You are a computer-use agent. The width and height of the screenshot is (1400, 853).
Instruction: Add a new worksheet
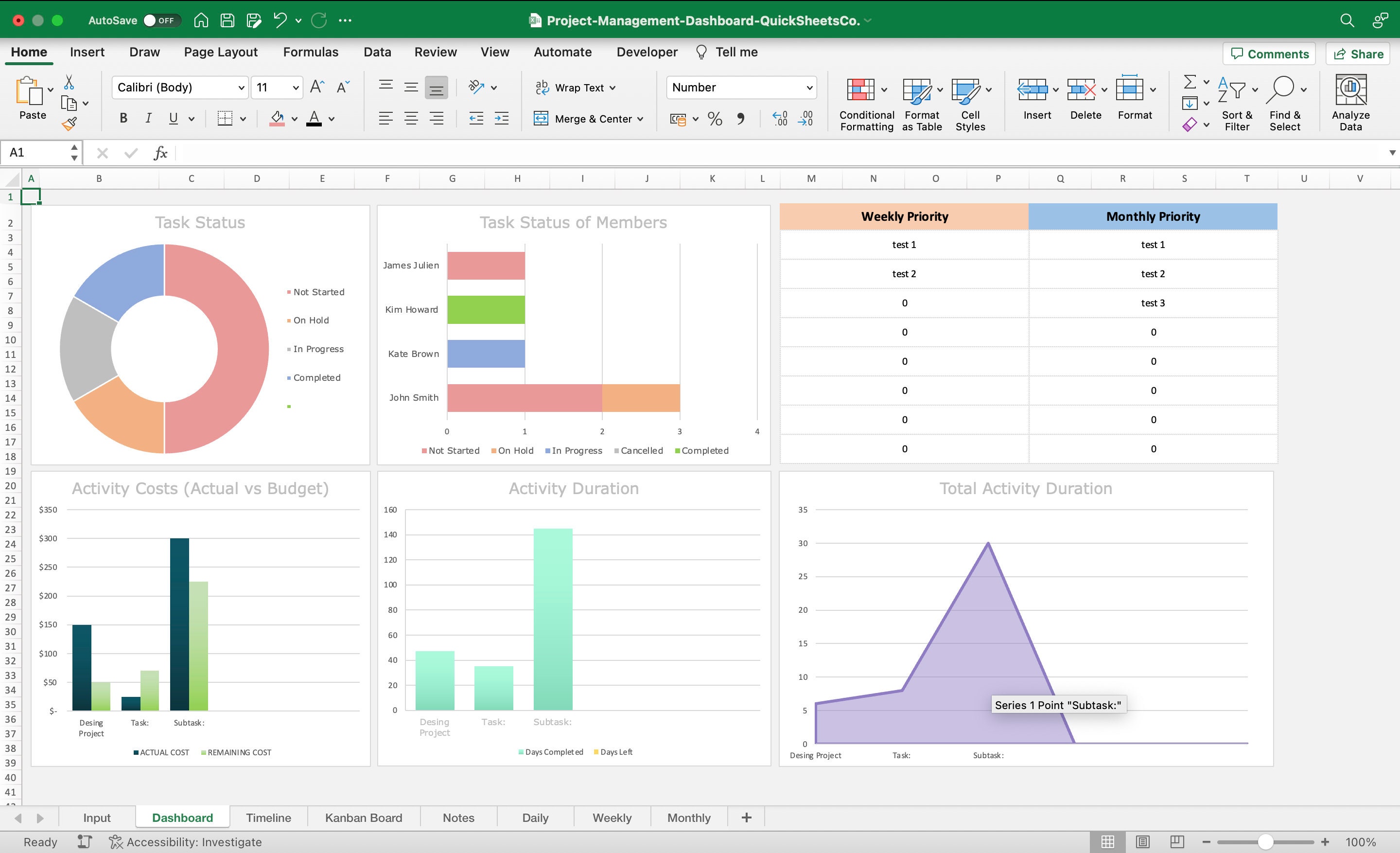(746, 817)
